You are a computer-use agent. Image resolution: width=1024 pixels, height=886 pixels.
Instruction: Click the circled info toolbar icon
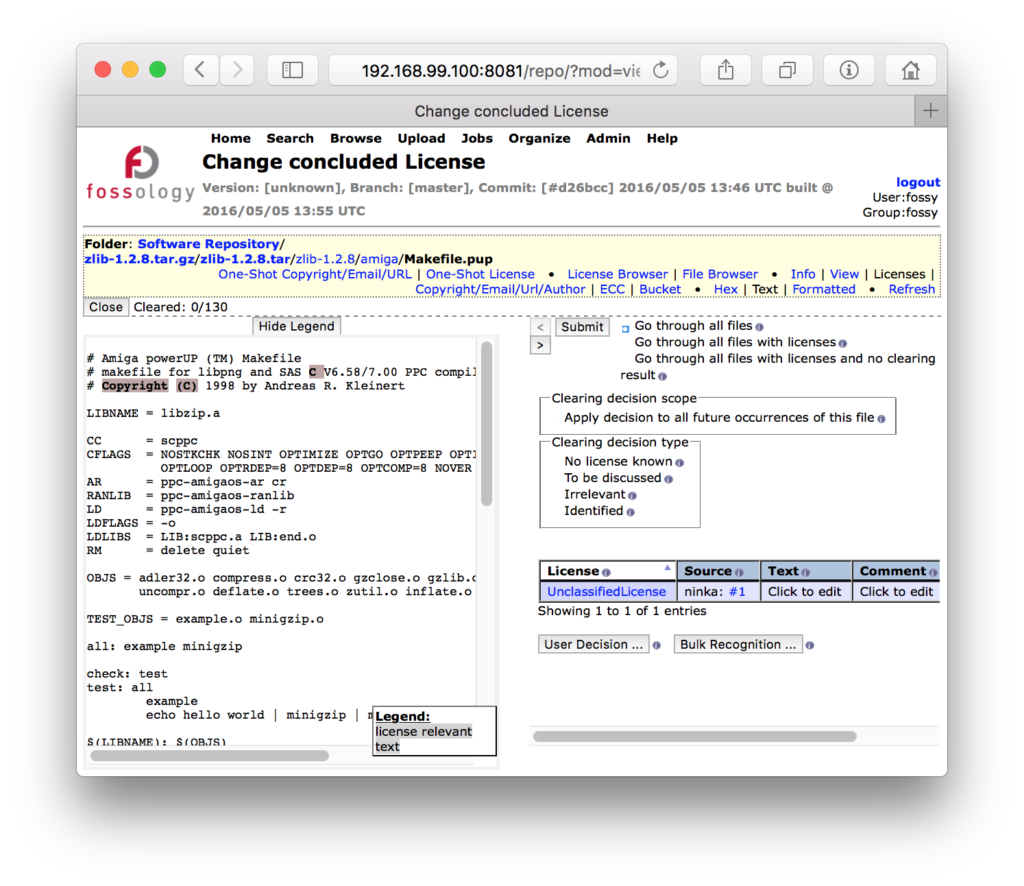point(848,70)
